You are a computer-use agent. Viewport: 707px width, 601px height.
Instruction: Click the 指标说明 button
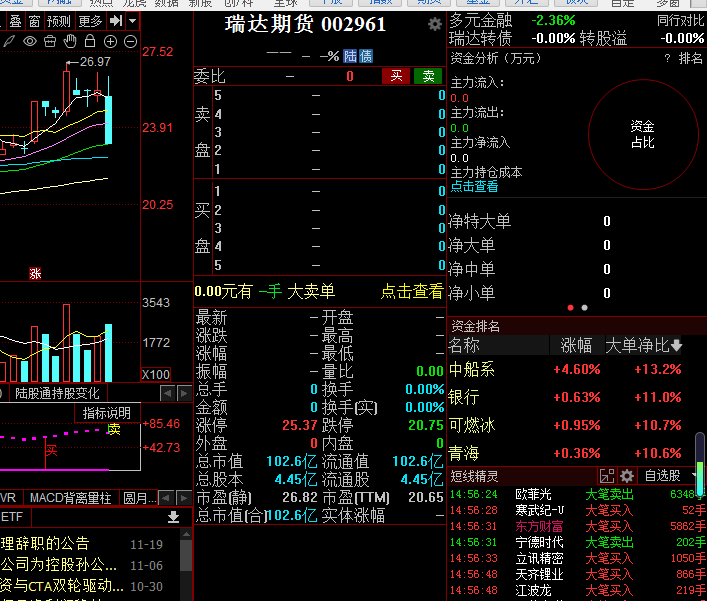107,413
